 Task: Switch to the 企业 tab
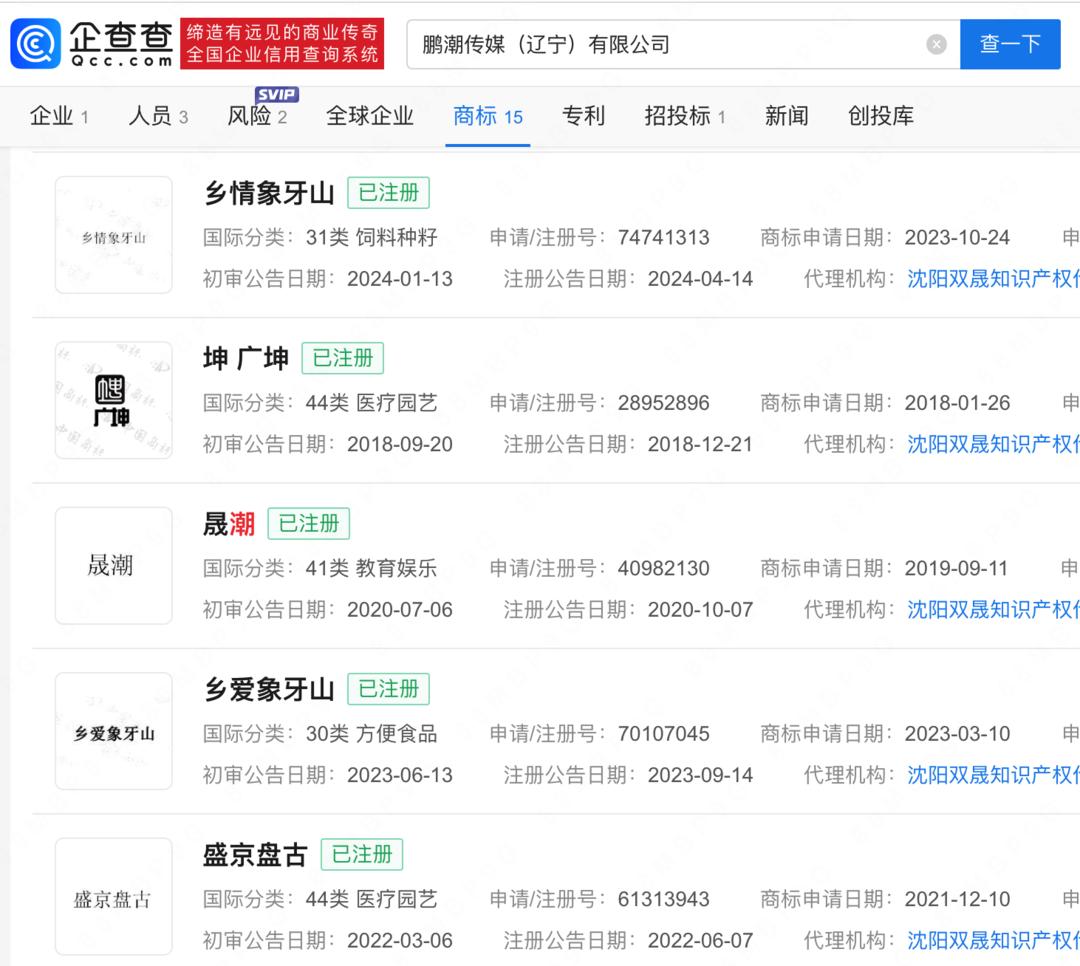[x=59, y=116]
